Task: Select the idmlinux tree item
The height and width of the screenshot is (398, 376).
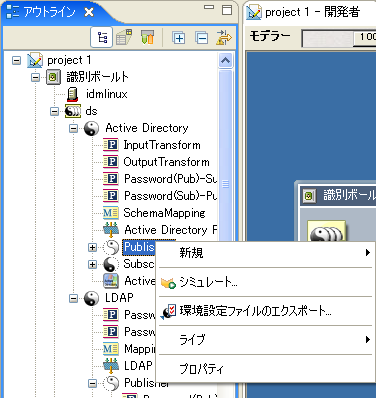Action: pyautogui.click(x=107, y=94)
